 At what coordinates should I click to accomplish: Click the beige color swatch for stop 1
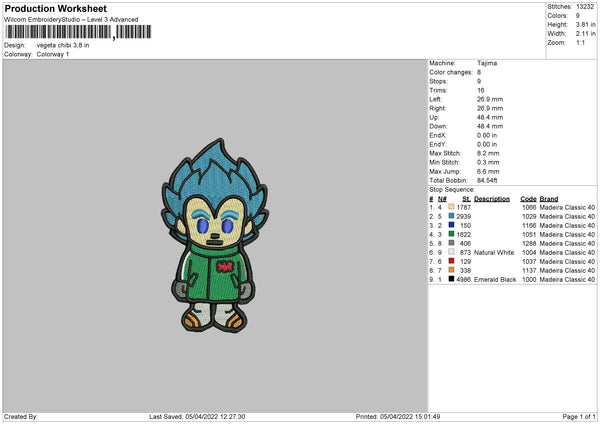452,207
